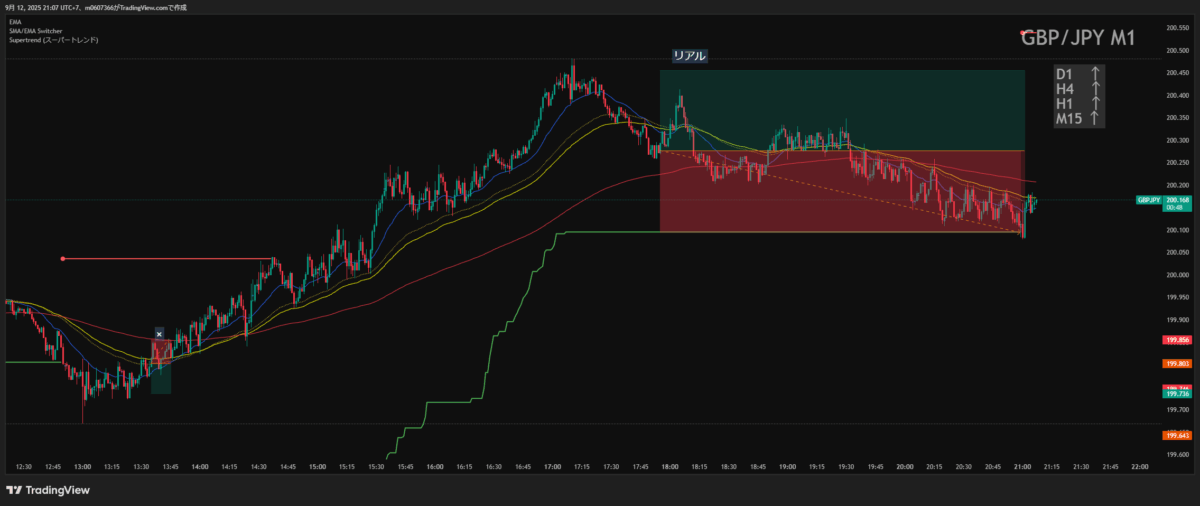Click the small X marker label on chart
Viewport: 1200px width, 506px height.
coord(159,333)
